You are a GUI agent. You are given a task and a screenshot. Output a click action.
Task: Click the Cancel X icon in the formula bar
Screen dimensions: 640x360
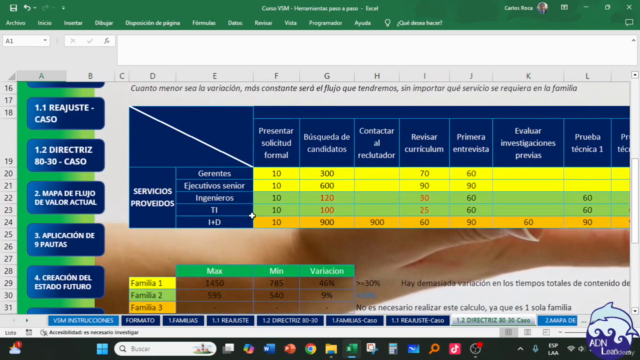pos(73,41)
